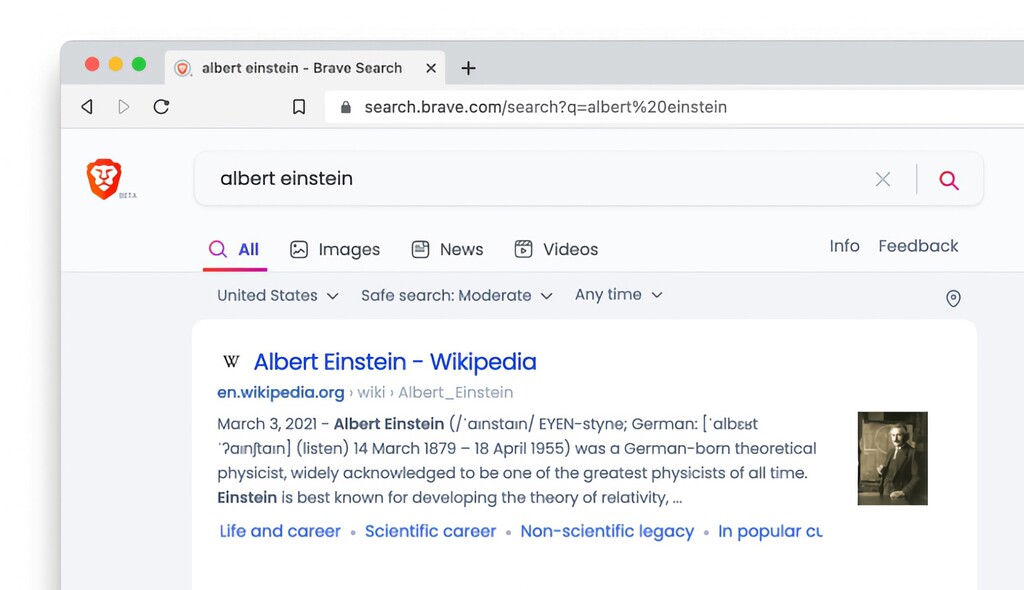The image size is (1024, 590).
Task: Click the location pin icon
Action: 952,298
